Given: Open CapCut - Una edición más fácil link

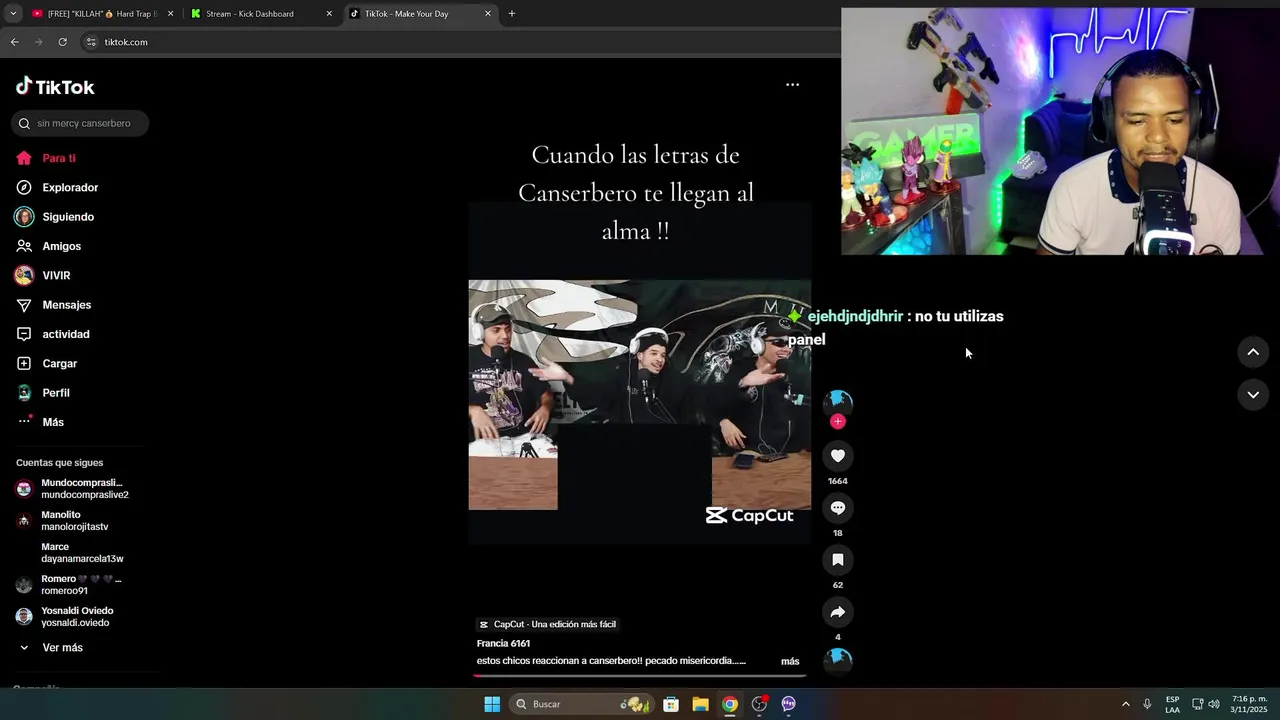Looking at the screenshot, I should pos(547,624).
